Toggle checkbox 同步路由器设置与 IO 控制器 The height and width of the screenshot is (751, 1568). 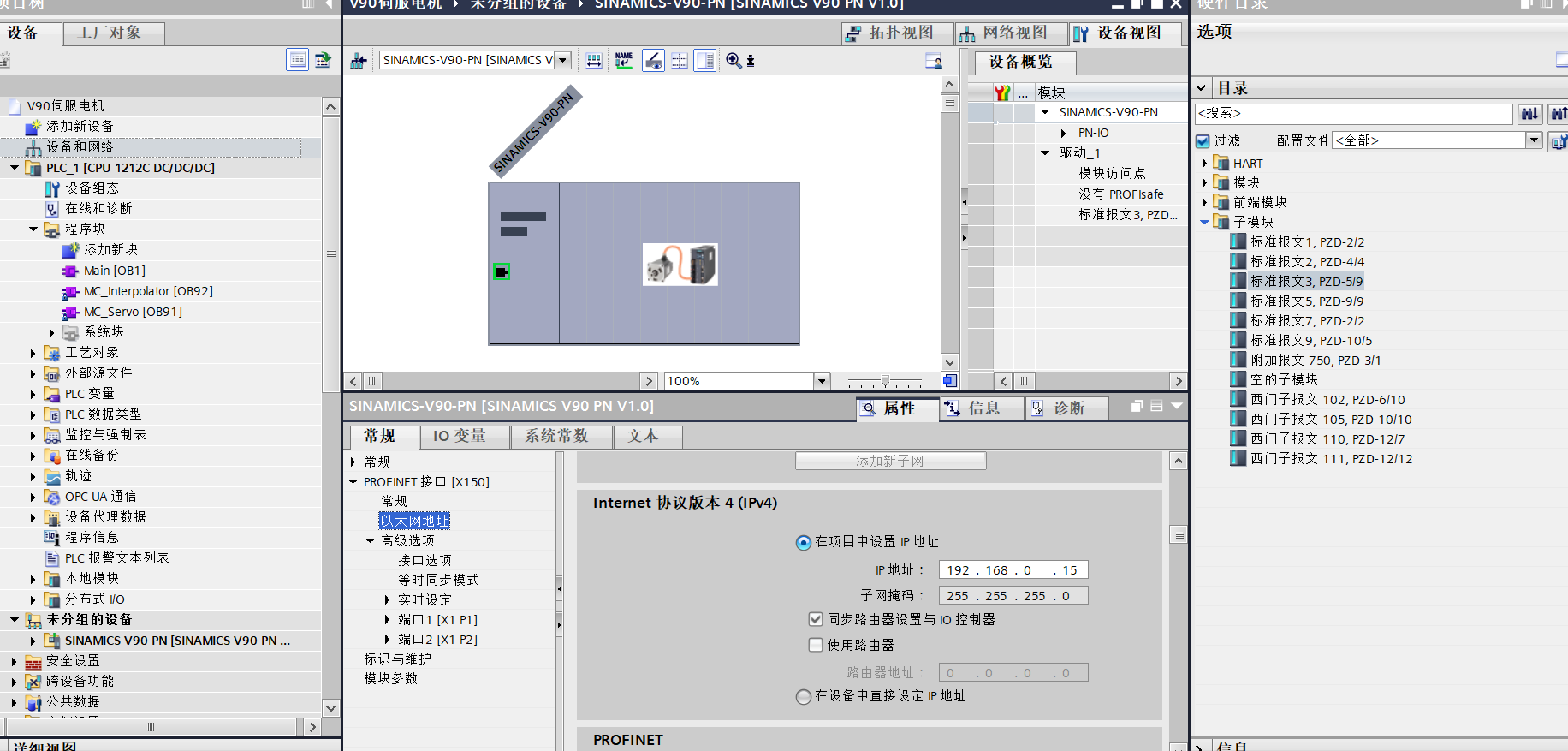[816, 619]
